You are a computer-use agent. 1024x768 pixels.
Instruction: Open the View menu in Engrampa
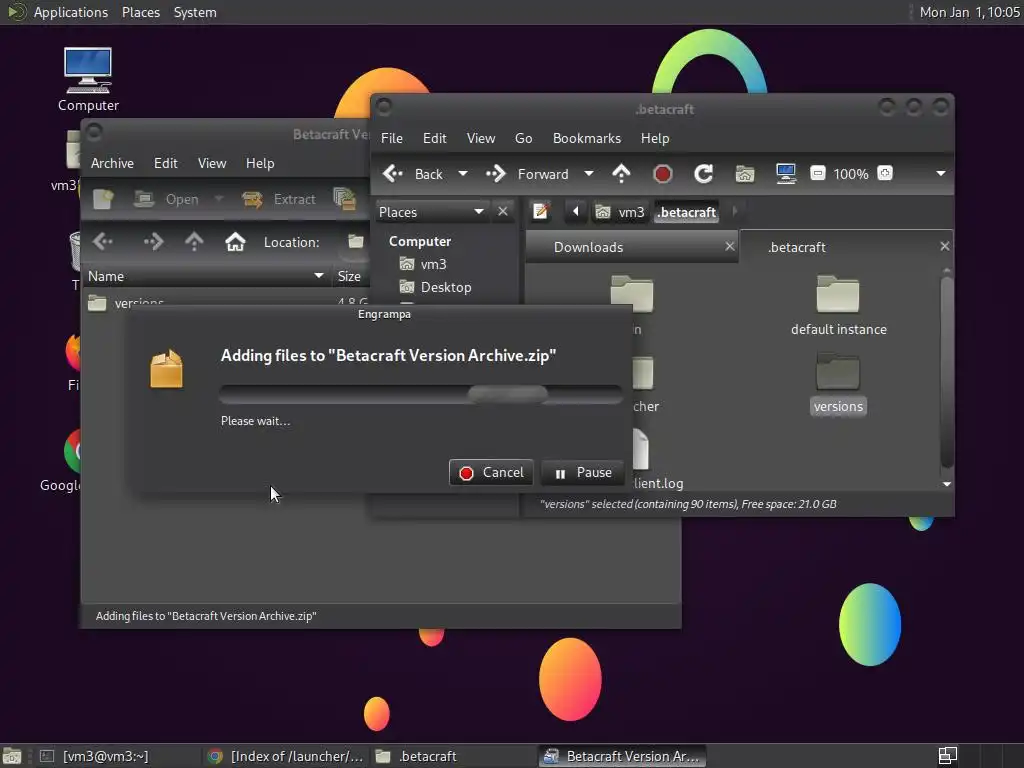212,163
